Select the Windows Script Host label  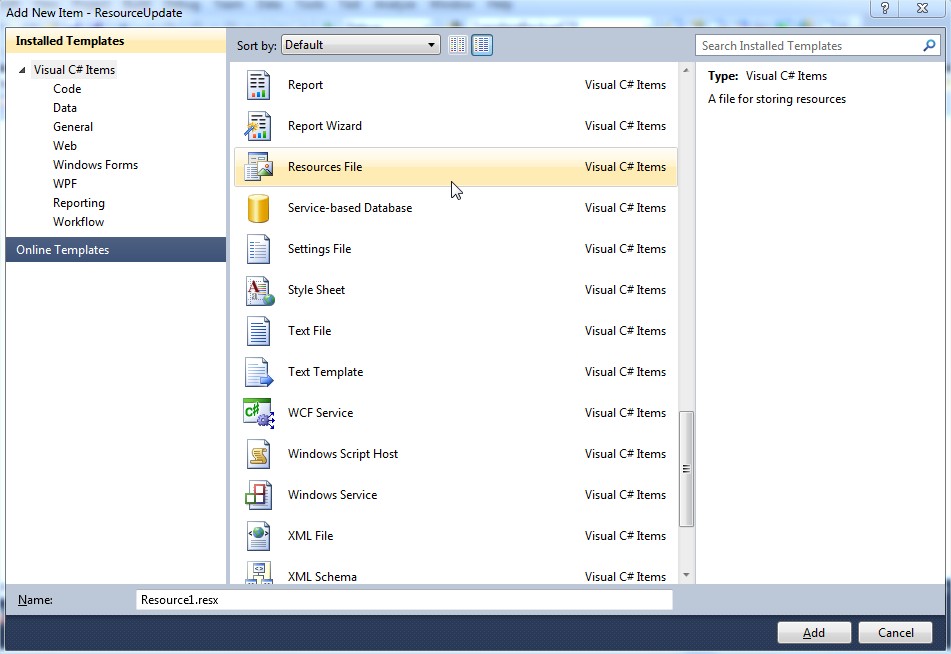tap(343, 454)
